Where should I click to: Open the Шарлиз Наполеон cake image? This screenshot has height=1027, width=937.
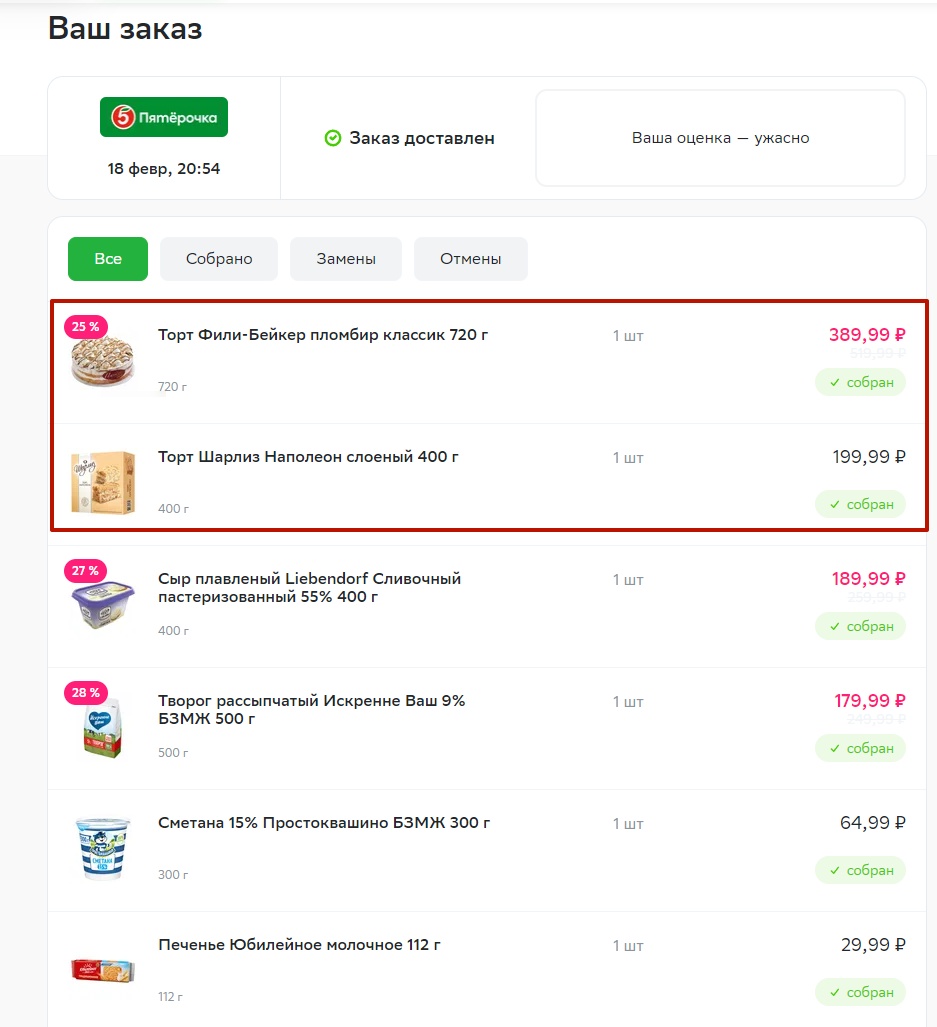[x=103, y=482]
